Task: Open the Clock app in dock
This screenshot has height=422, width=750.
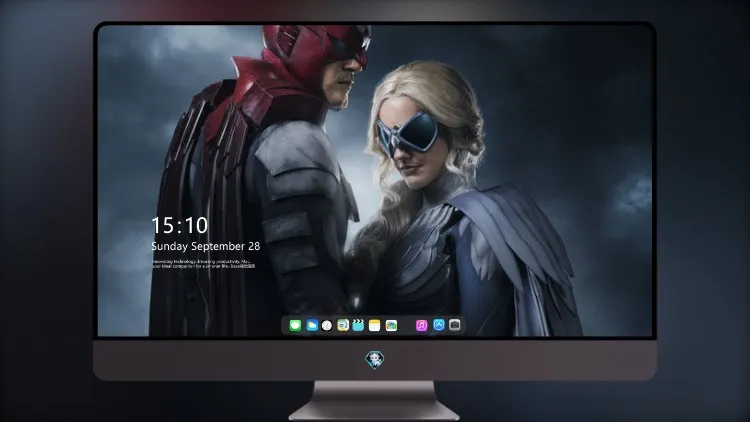Action: pyautogui.click(x=327, y=325)
